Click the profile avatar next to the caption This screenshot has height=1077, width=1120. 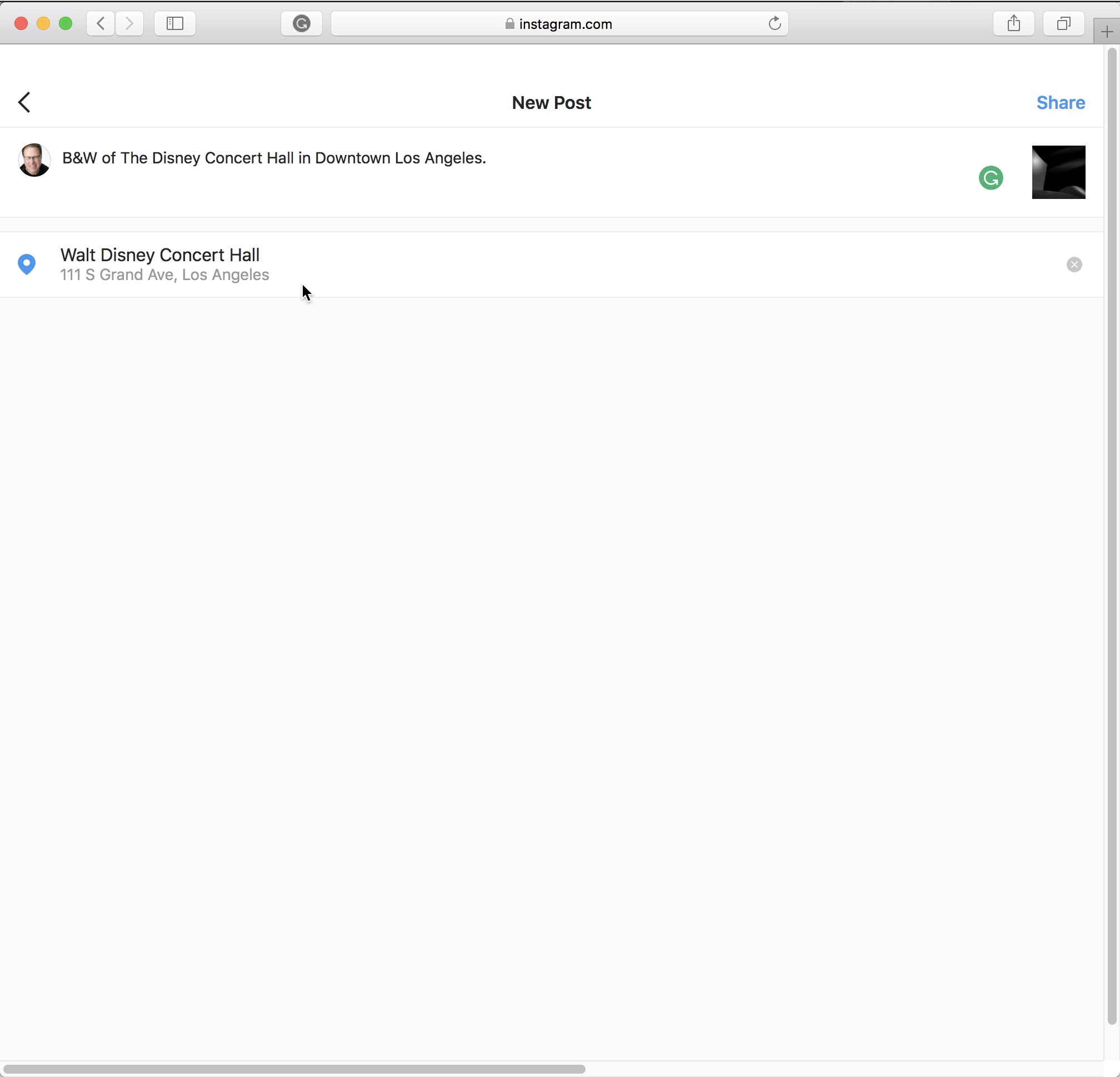coord(34,160)
